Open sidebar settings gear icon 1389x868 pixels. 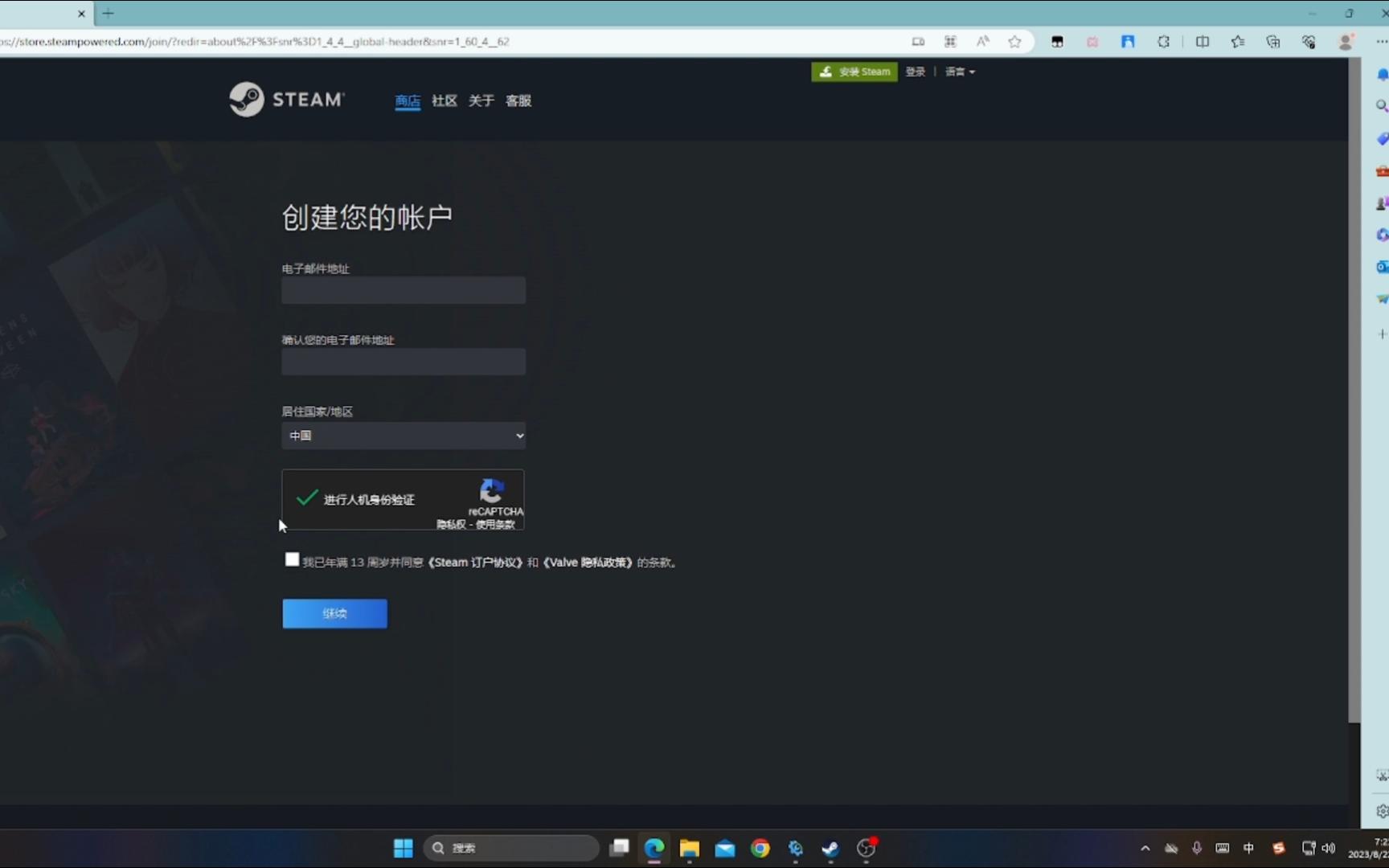[x=1382, y=811]
